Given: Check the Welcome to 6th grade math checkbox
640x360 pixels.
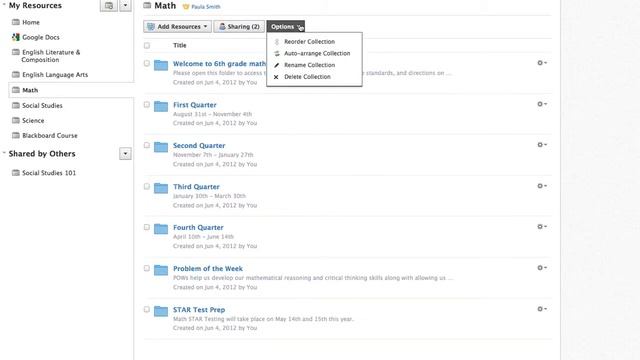Looking at the screenshot, I should click(147, 63).
